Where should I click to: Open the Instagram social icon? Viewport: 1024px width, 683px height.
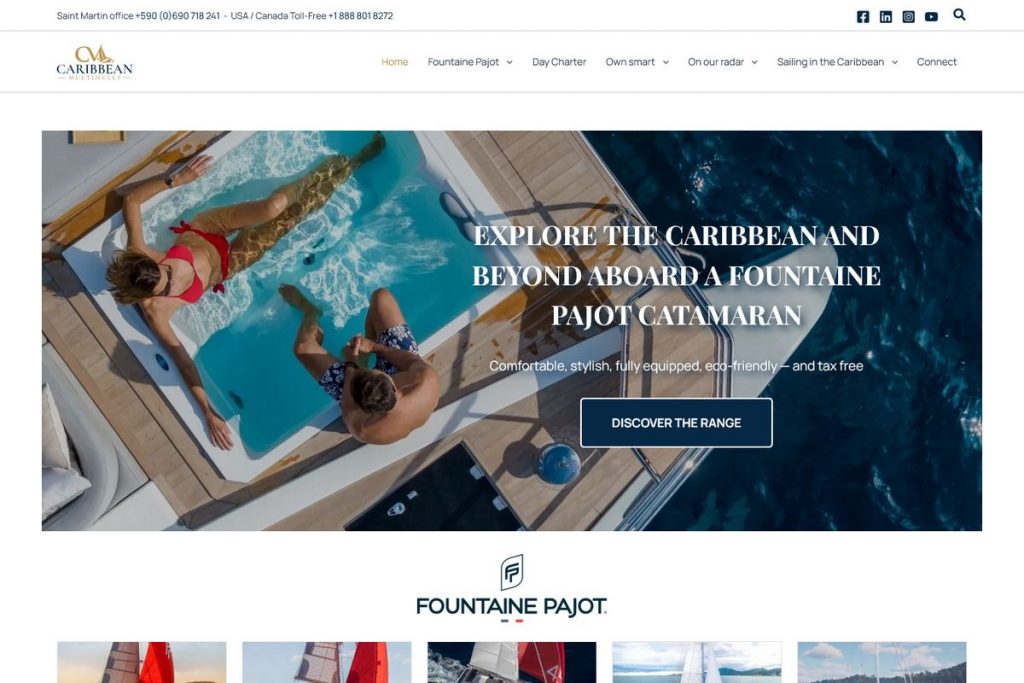[908, 17]
